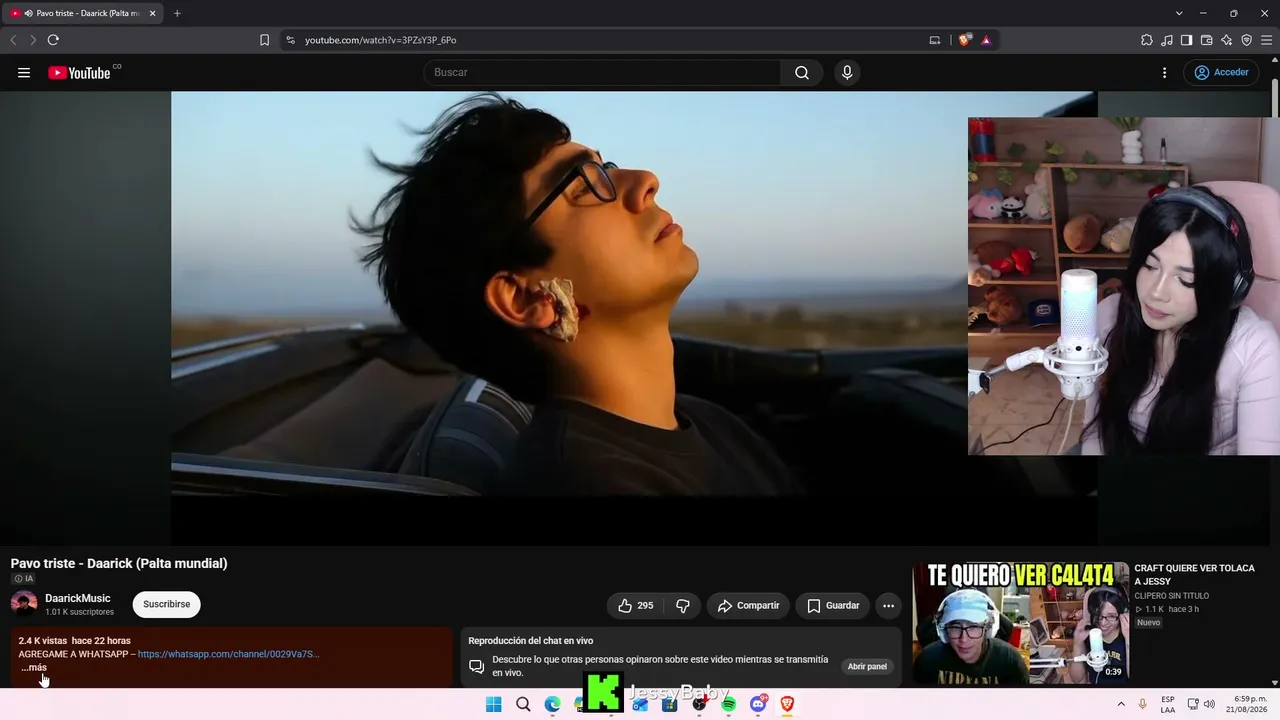
Task: Mute the tab via its speaker icon
Action: 28,13
